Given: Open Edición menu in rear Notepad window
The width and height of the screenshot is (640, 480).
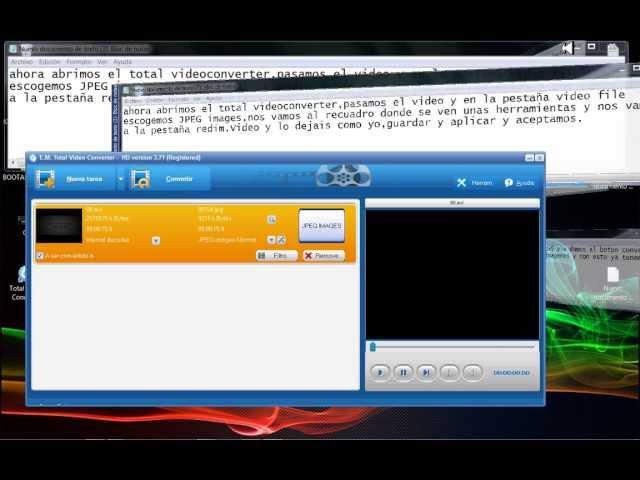Looking at the screenshot, I should [x=49, y=62].
